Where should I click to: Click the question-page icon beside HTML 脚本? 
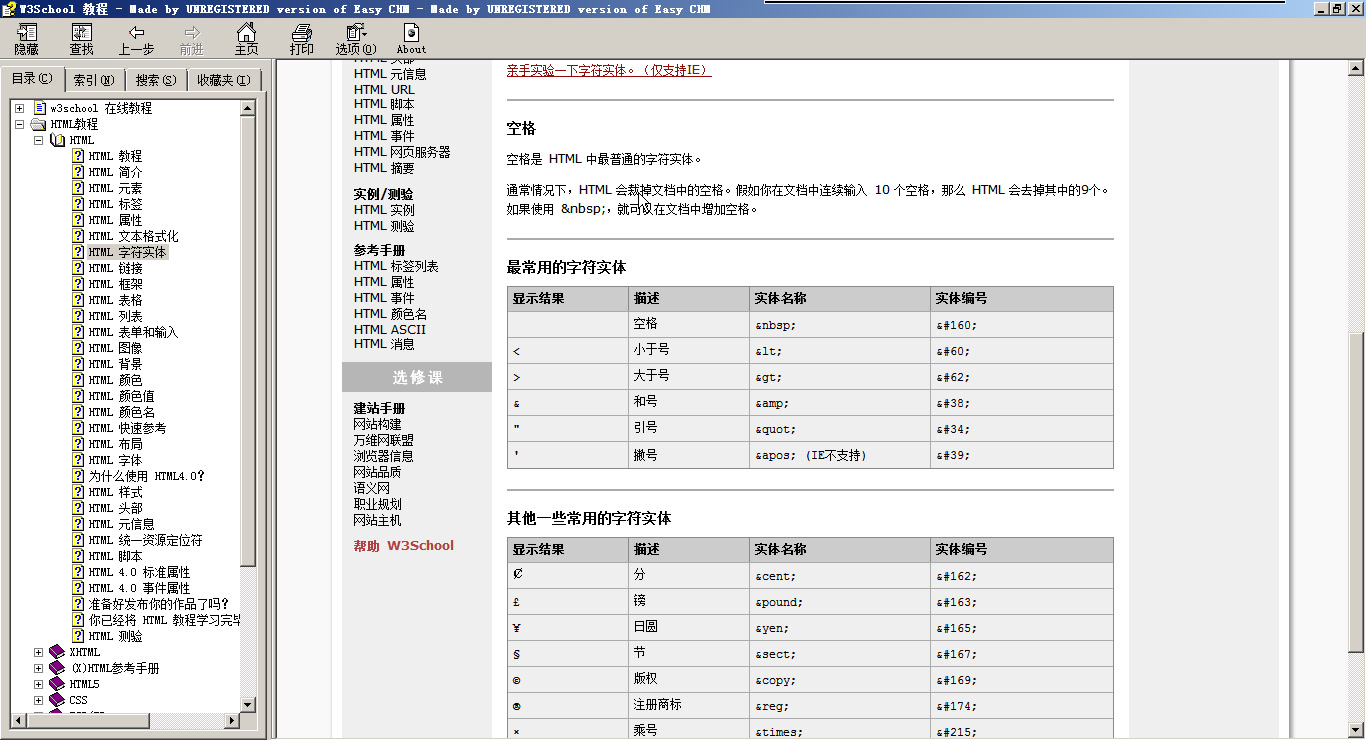tap(78, 556)
